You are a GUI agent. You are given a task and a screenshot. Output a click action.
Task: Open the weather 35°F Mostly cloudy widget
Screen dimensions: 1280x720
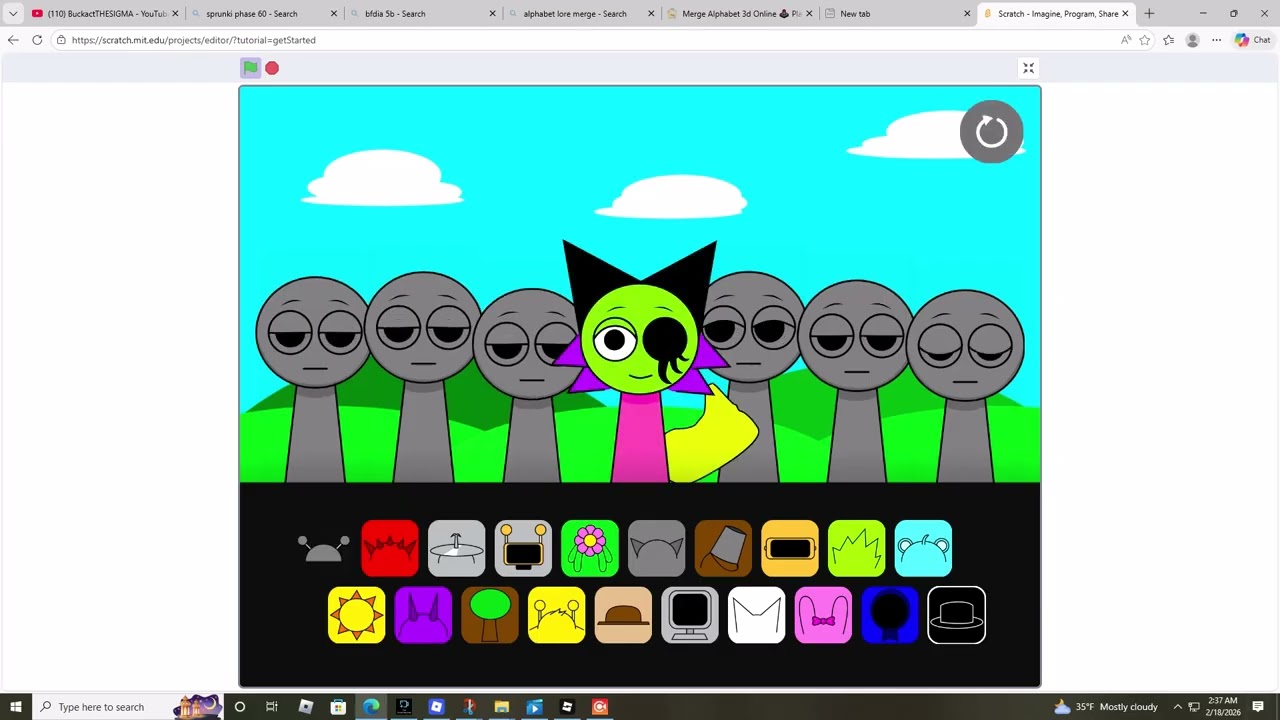click(1106, 707)
